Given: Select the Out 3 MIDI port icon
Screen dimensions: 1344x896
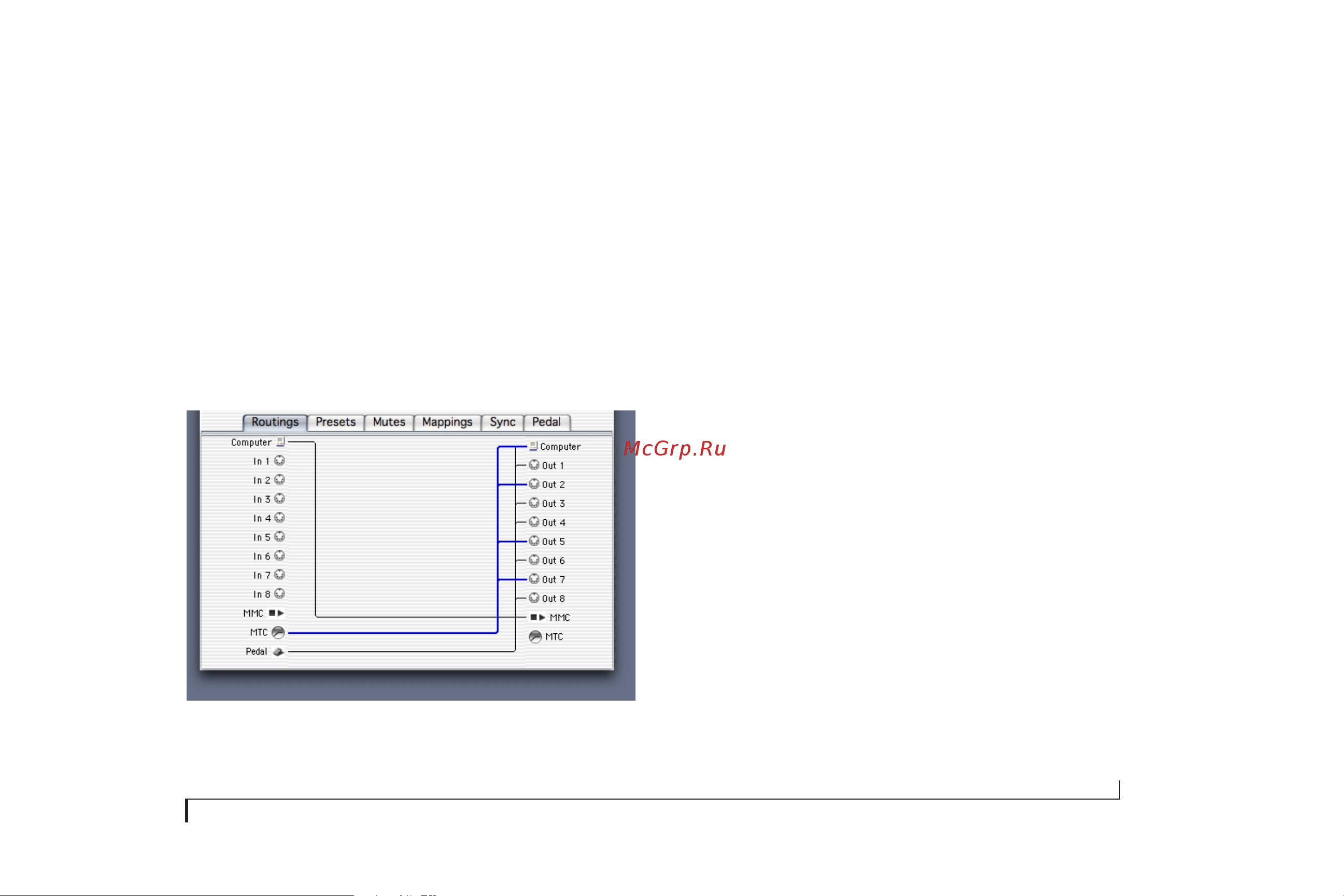Looking at the screenshot, I should pyautogui.click(x=534, y=503).
